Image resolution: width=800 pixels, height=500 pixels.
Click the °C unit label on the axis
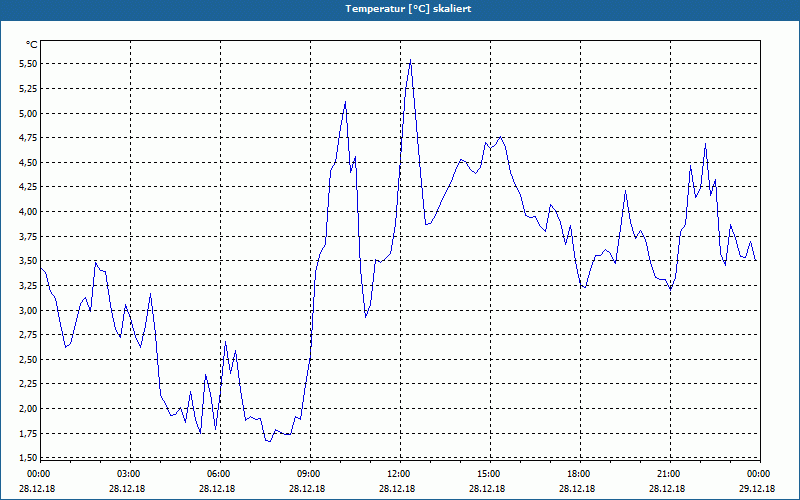32,45
